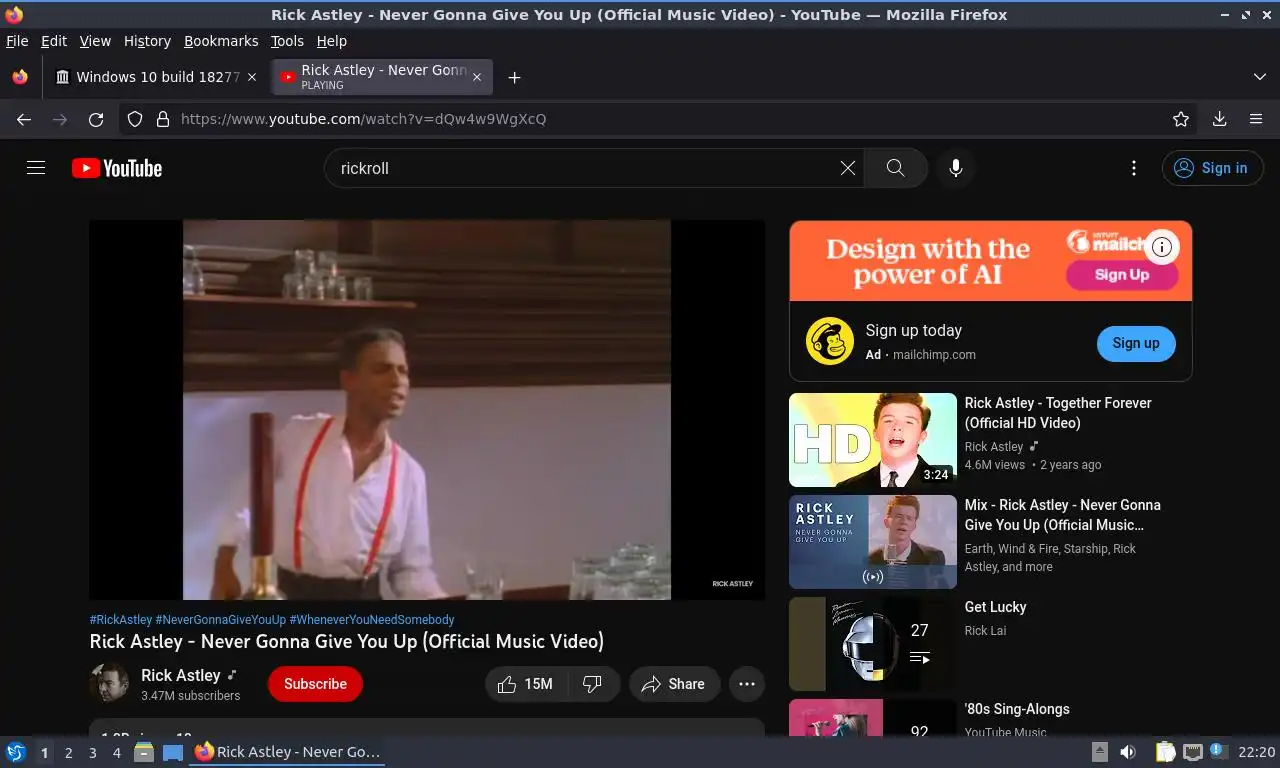Viewport: 1280px width, 768px height.
Task: Click the 22:20 taskbar clock
Action: (x=1256, y=752)
